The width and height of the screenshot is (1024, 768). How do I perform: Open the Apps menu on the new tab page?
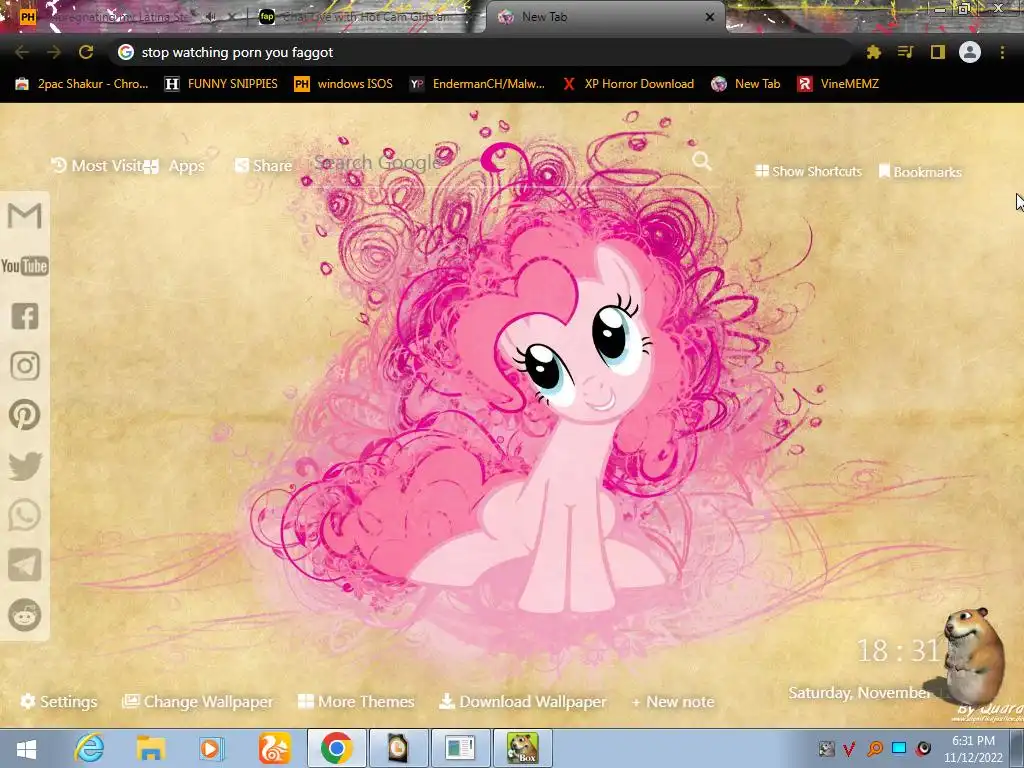click(175, 166)
